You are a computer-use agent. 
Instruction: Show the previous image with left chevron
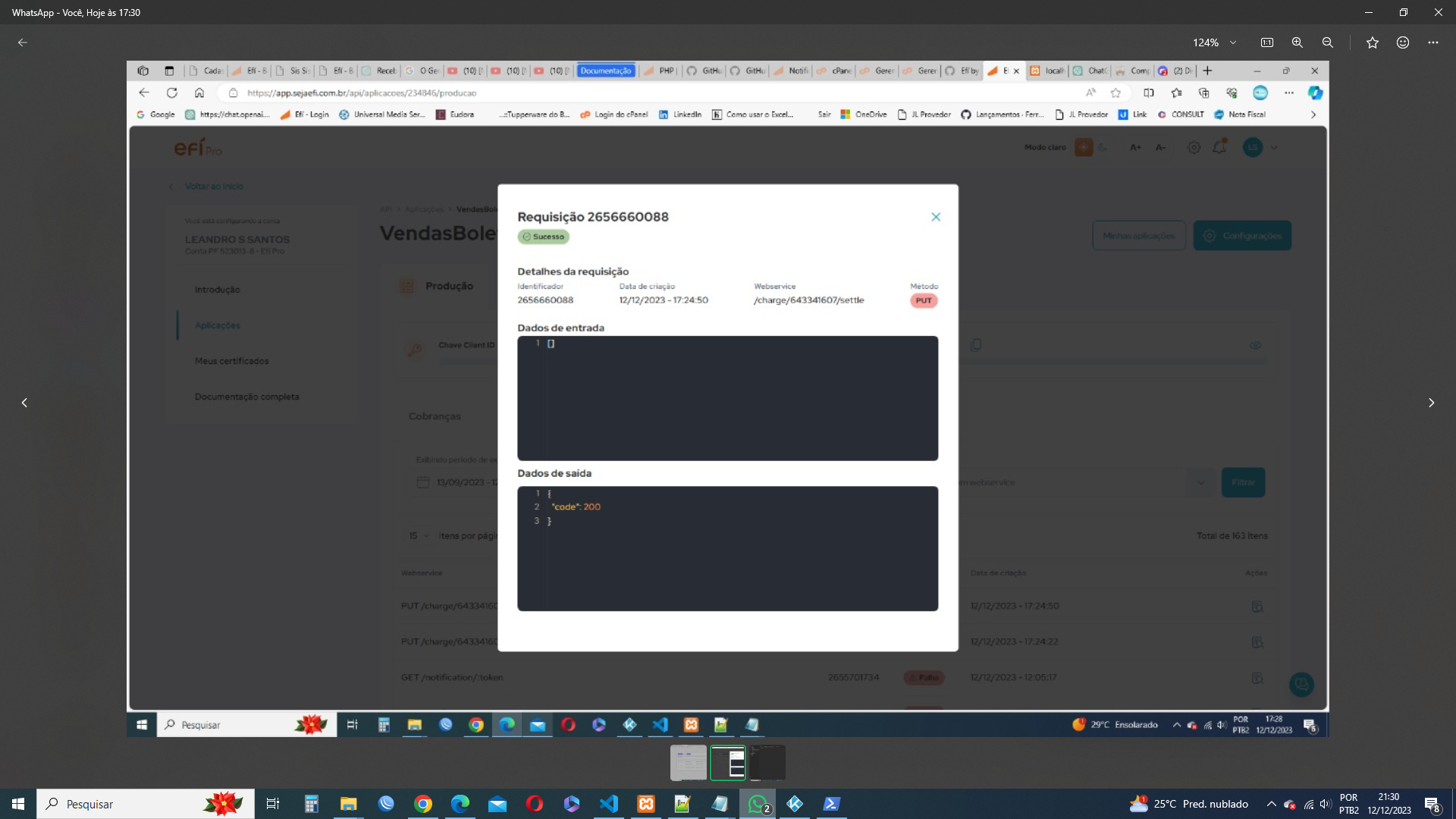24,403
